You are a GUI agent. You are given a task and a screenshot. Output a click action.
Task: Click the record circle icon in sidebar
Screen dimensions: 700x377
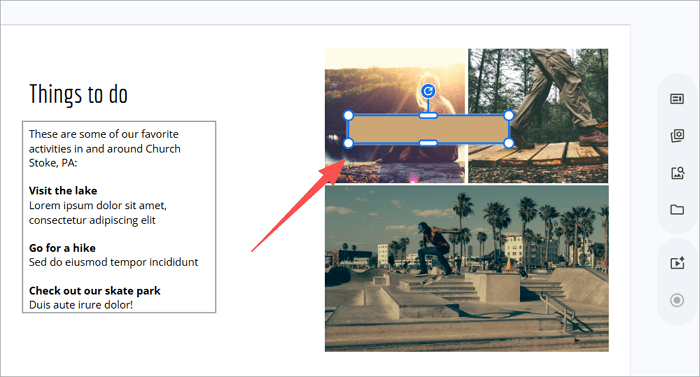[677, 300]
